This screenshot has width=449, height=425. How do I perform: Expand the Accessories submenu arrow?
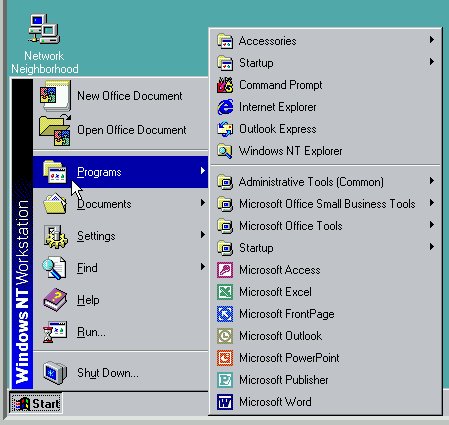click(432, 40)
